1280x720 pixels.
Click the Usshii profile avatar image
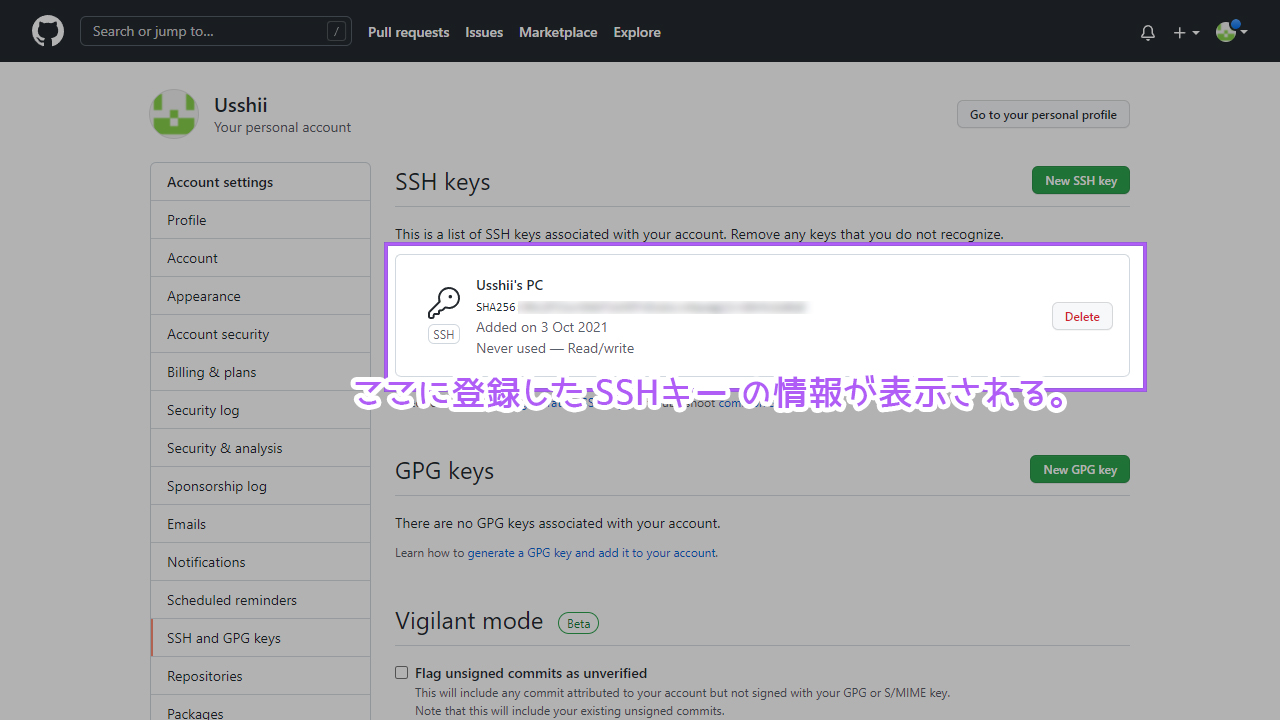(x=174, y=113)
